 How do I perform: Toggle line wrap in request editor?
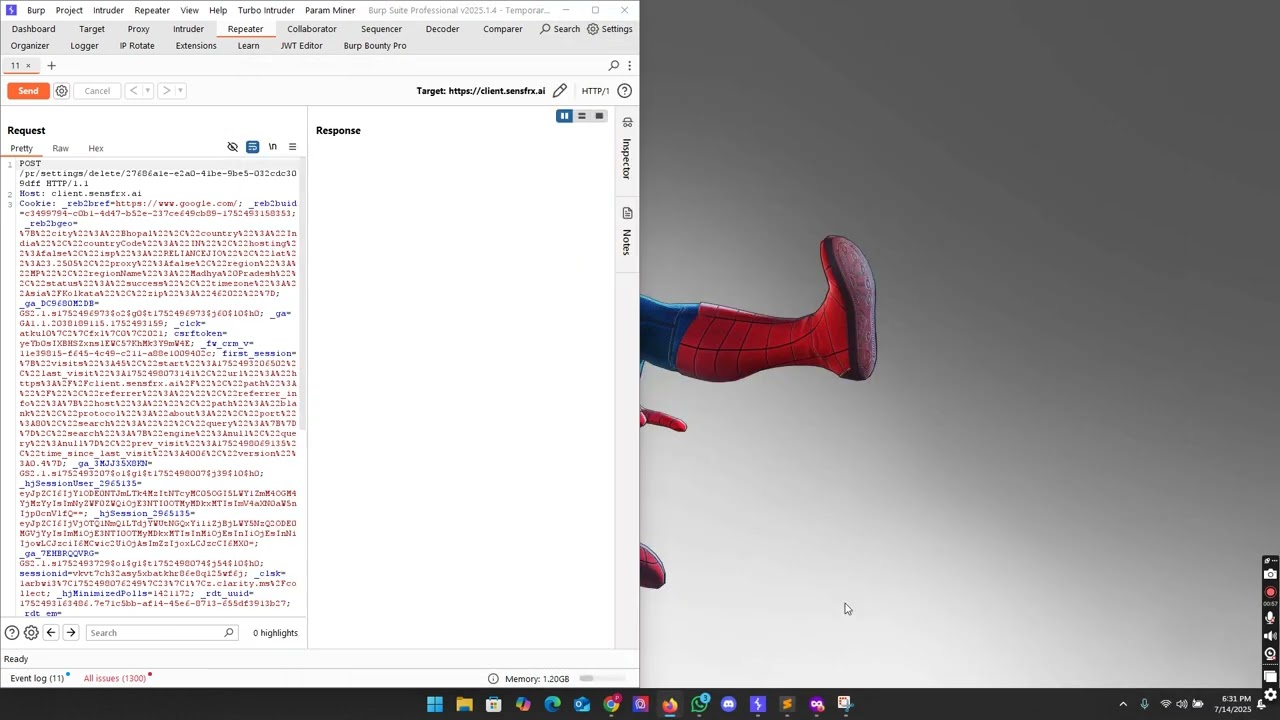[253, 147]
